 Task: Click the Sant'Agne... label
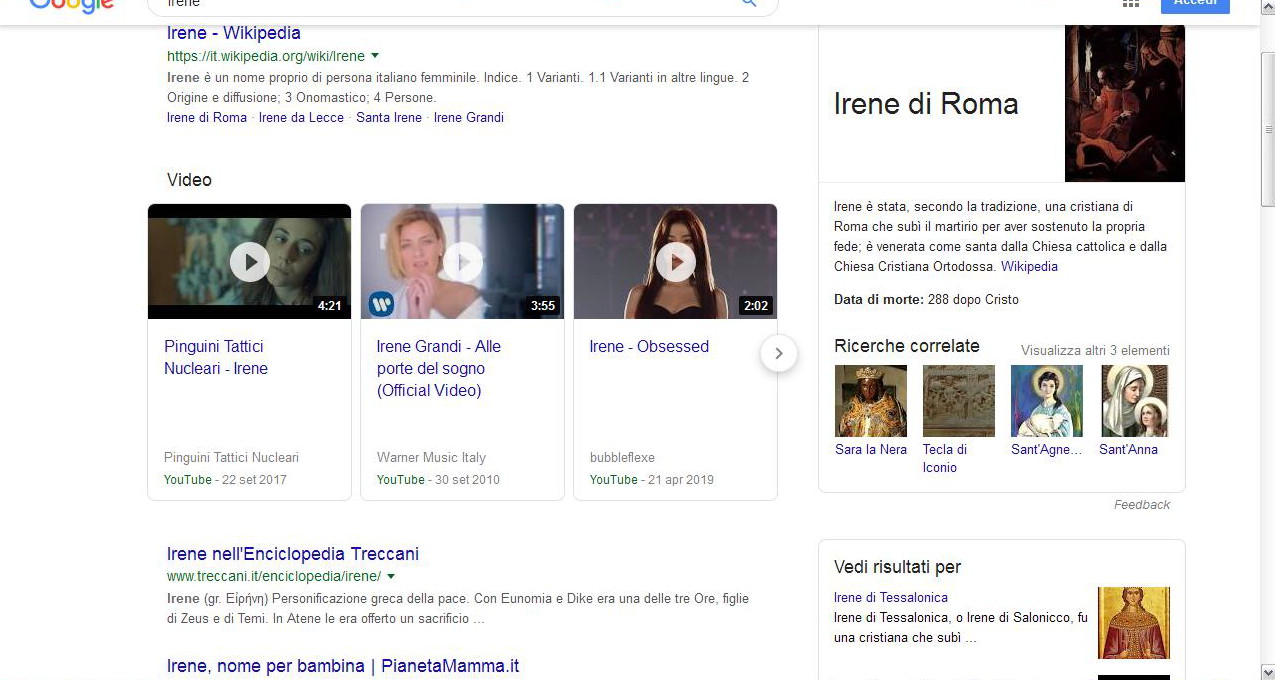click(x=1047, y=450)
